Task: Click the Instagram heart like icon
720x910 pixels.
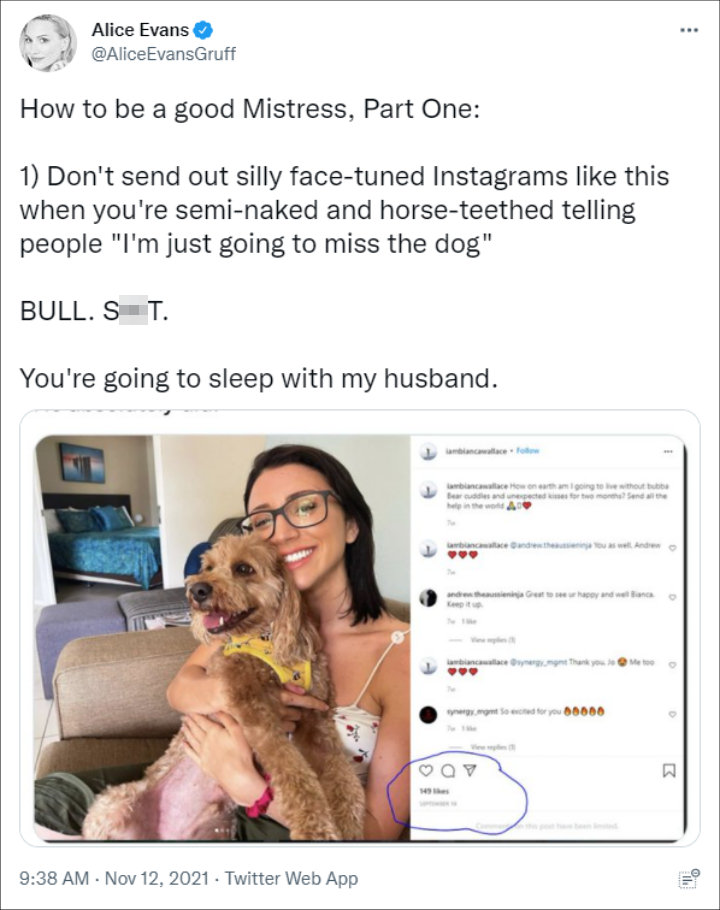Action: tap(426, 770)
